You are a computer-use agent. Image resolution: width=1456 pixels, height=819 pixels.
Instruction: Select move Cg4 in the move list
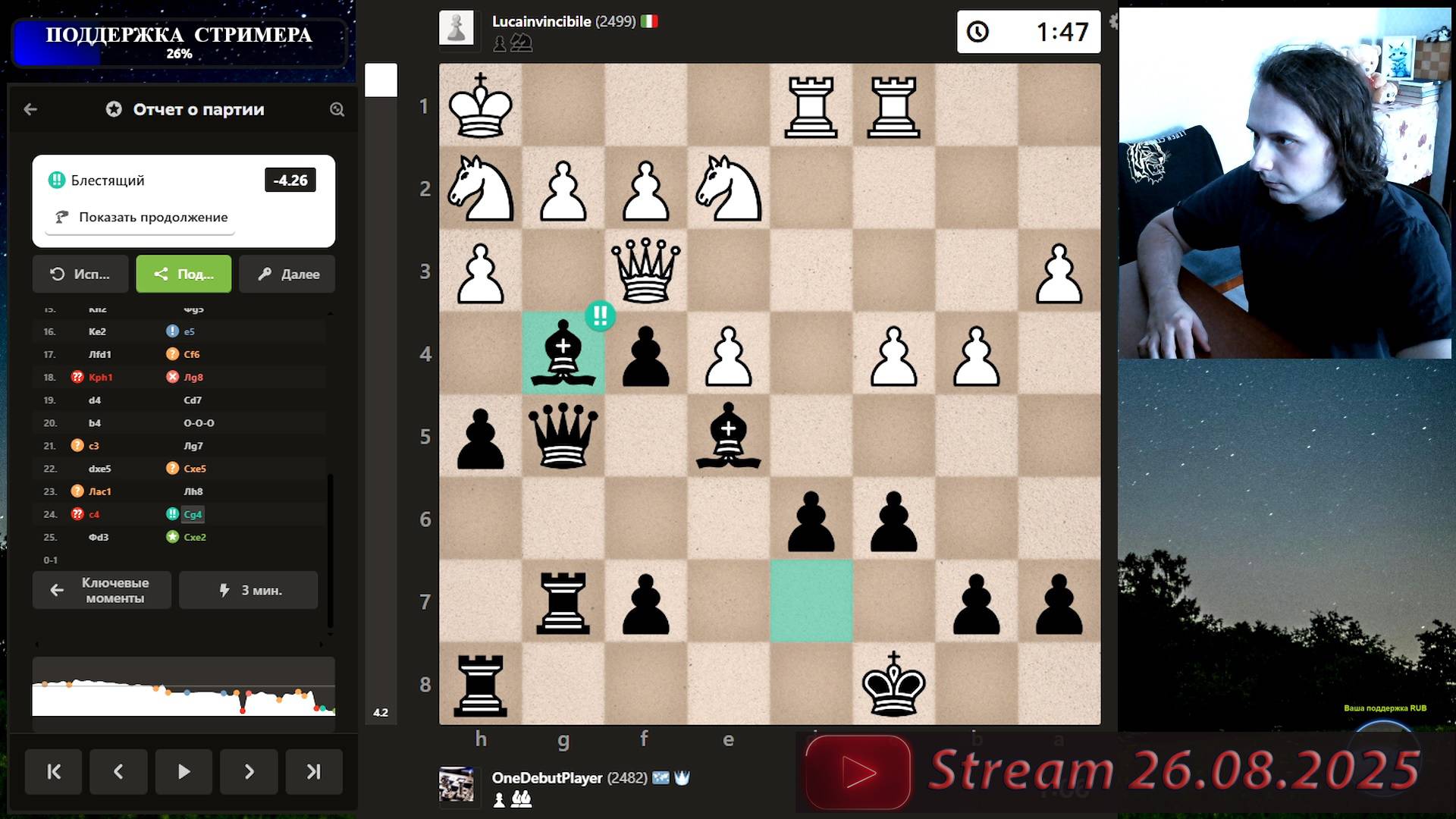(193, 514)
